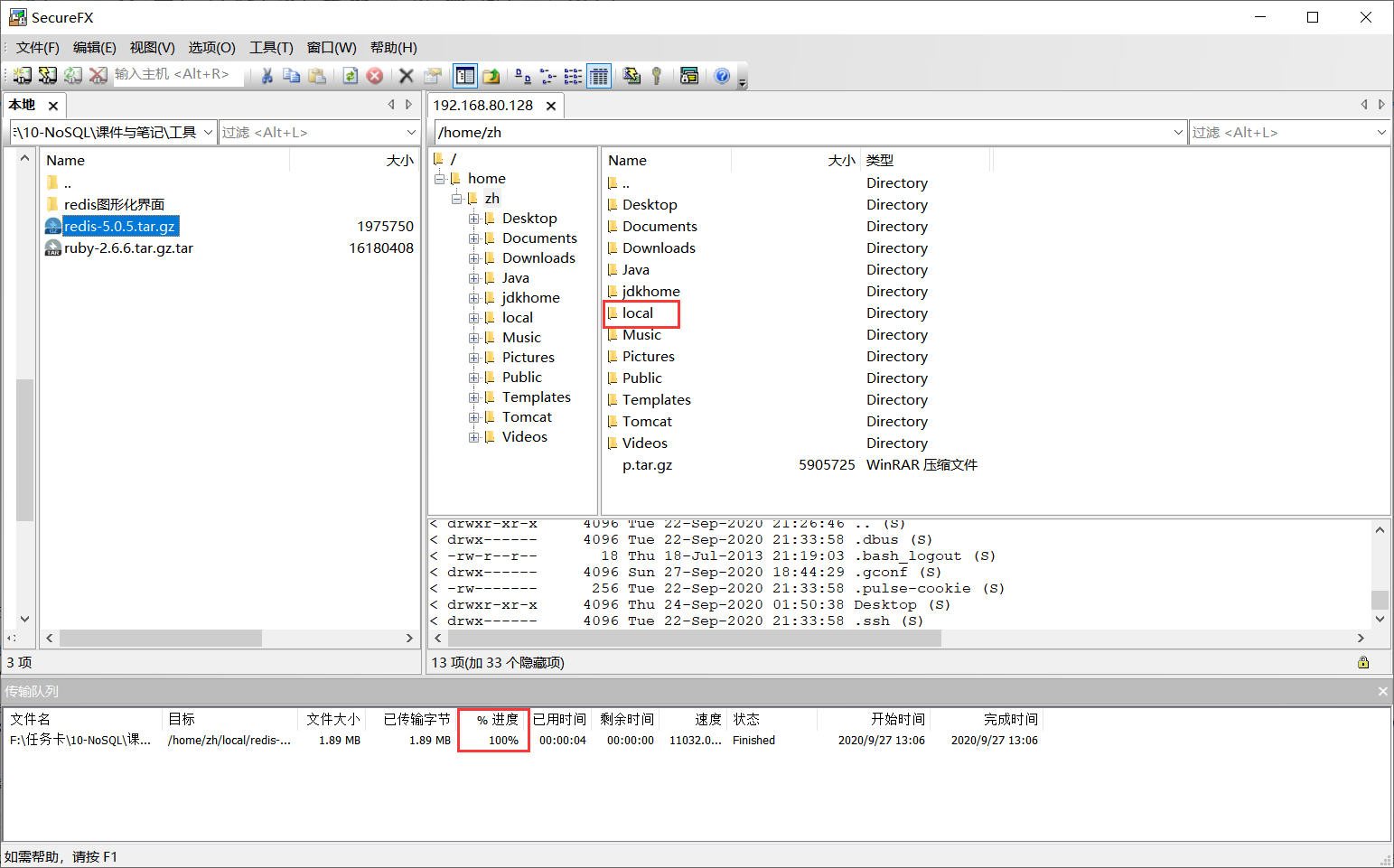Click the key icon in the toolbar
The image size is (1394, 868).
tap(657, 76)
